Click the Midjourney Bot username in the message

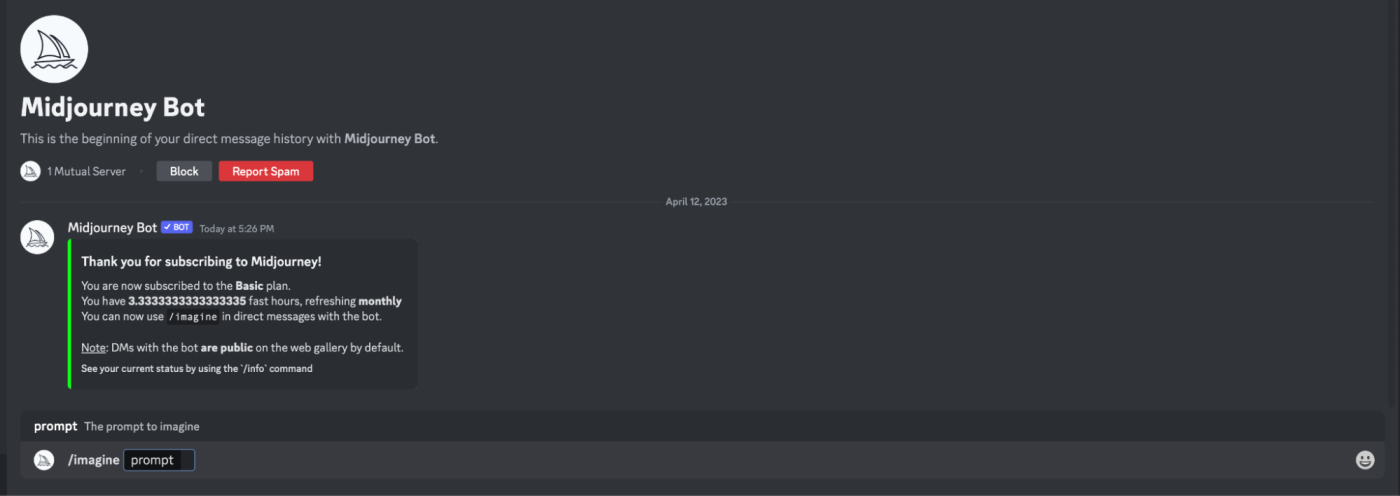pos(112,228)
